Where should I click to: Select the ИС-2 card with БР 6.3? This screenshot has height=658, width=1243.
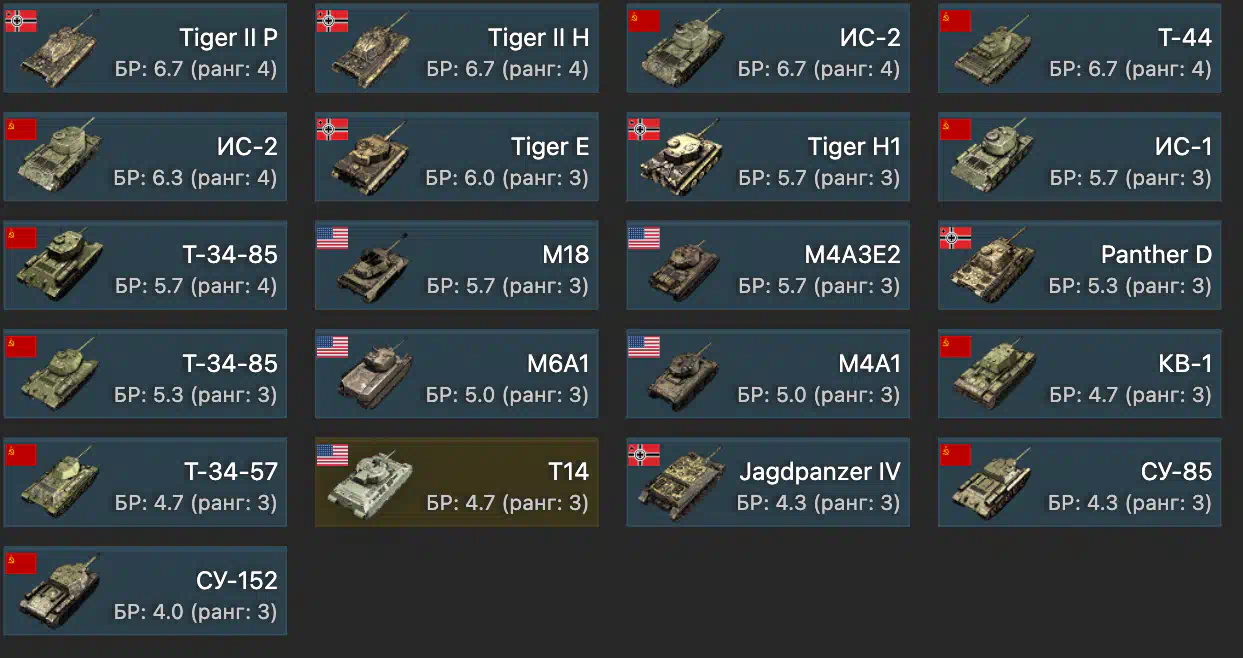(145, 158)
